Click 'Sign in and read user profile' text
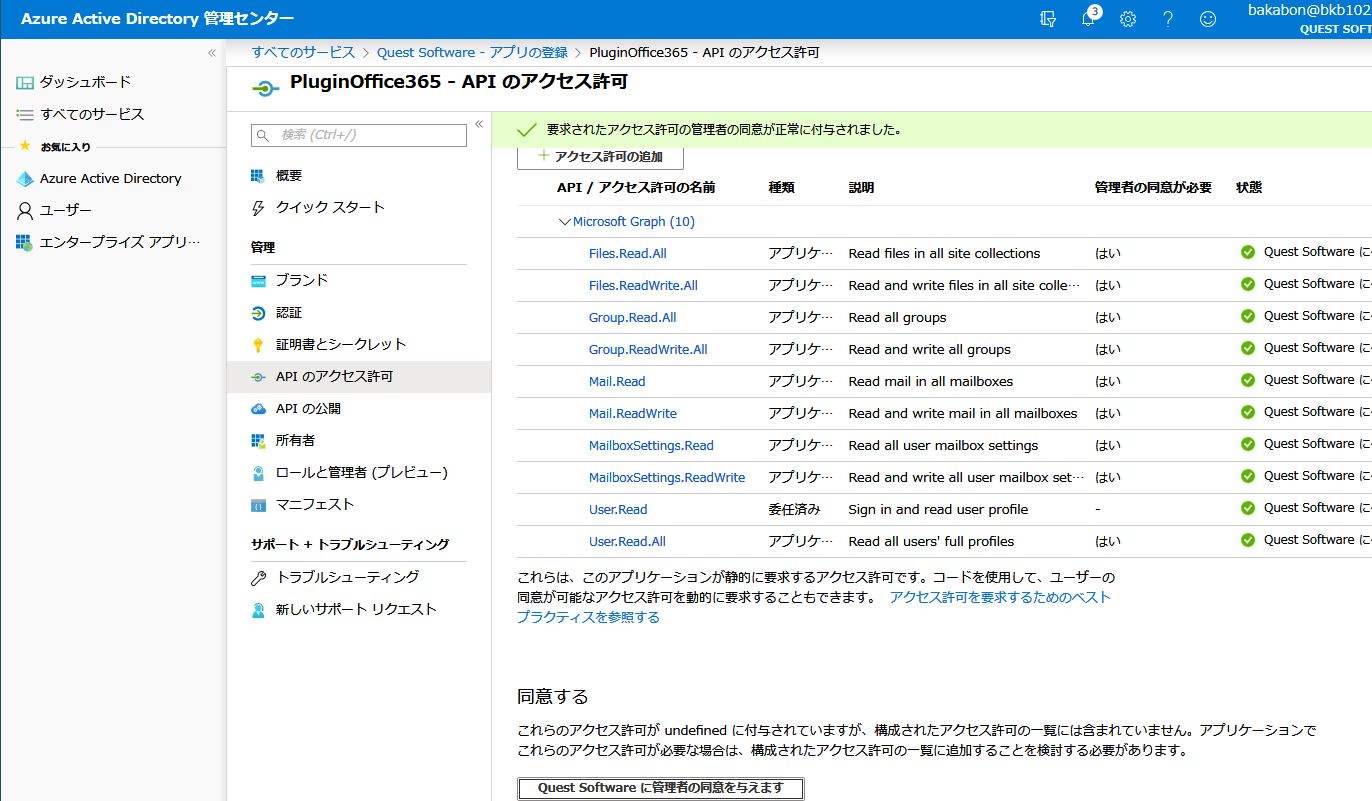 938,509
